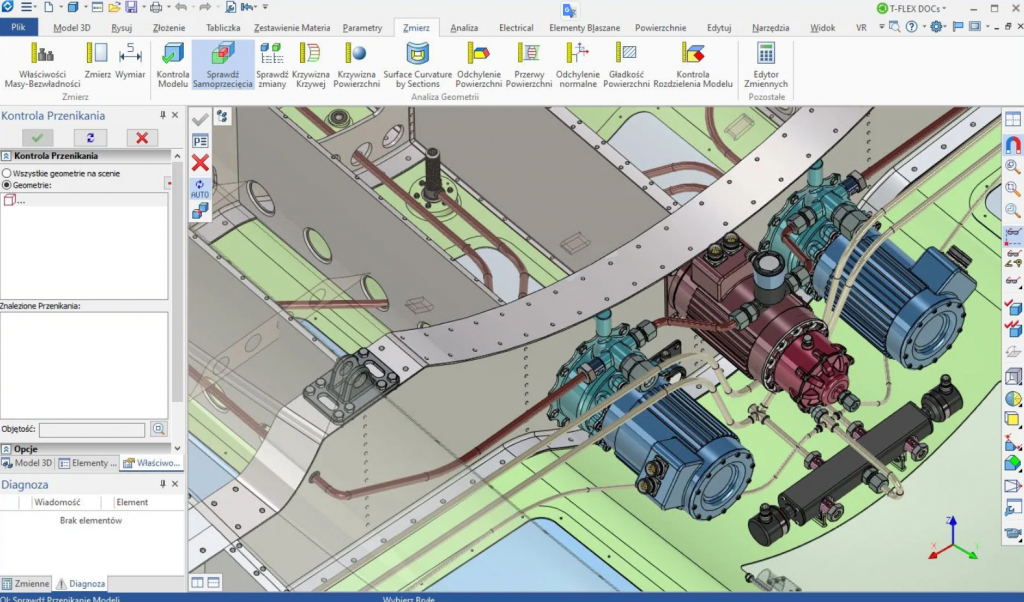Select Surface Curvature by Sections

tap(417, 64)
